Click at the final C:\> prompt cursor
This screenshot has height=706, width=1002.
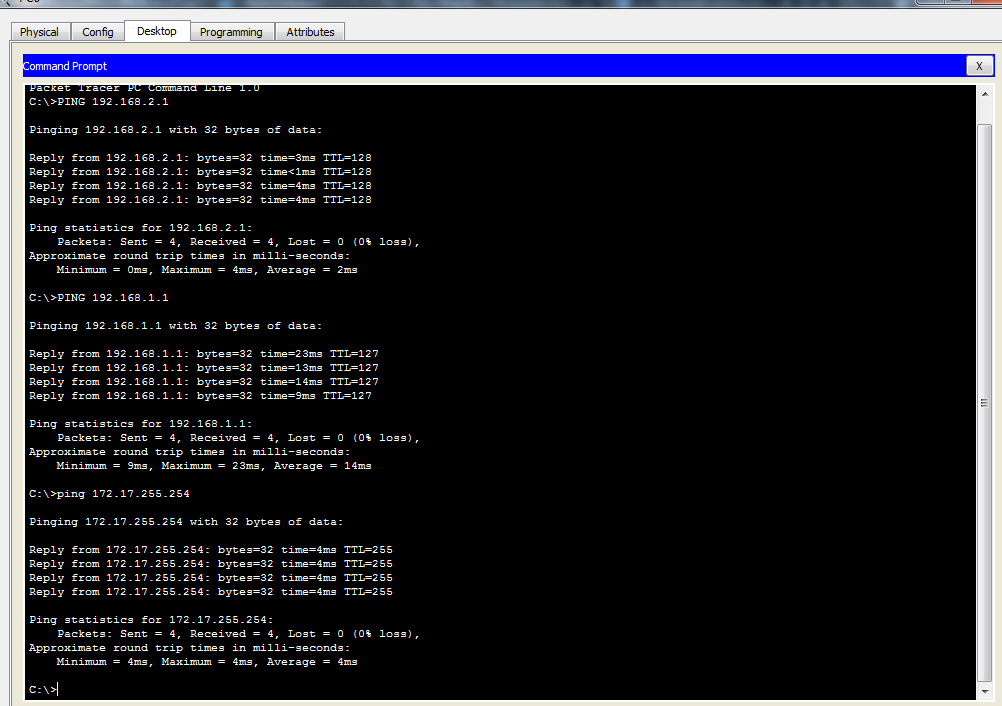[x=58, y=689]
